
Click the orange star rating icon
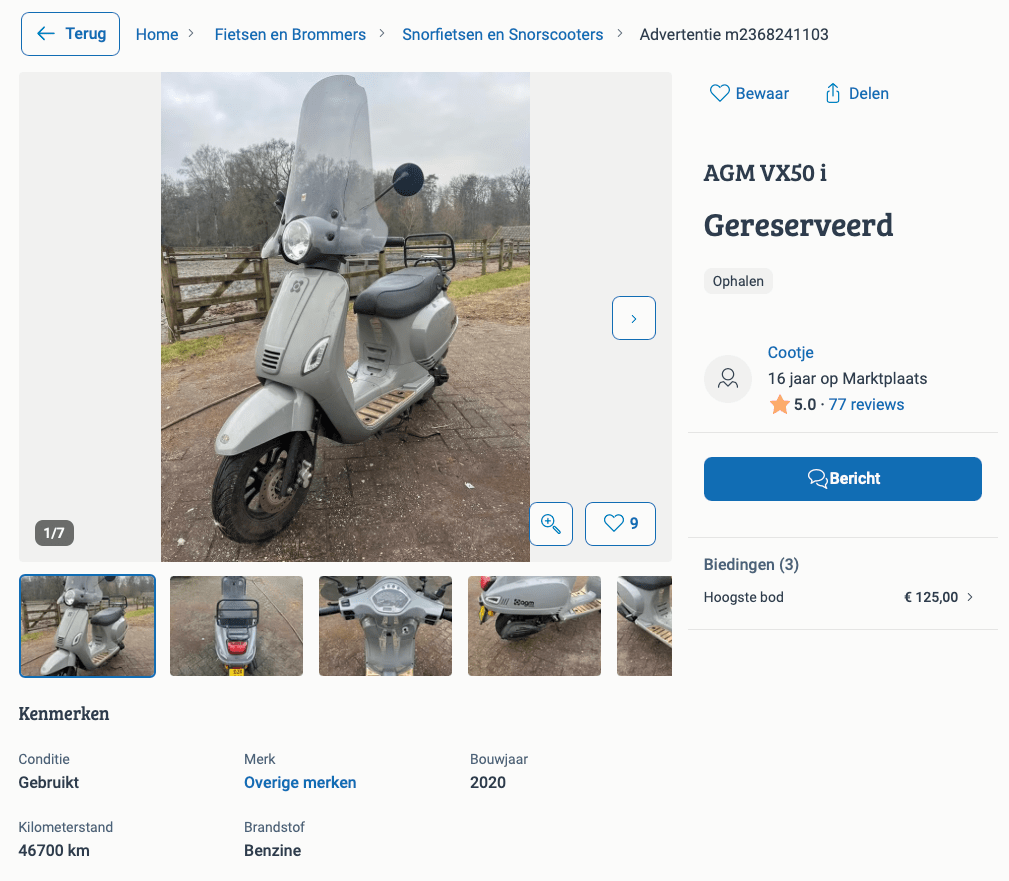coord(780,405)
